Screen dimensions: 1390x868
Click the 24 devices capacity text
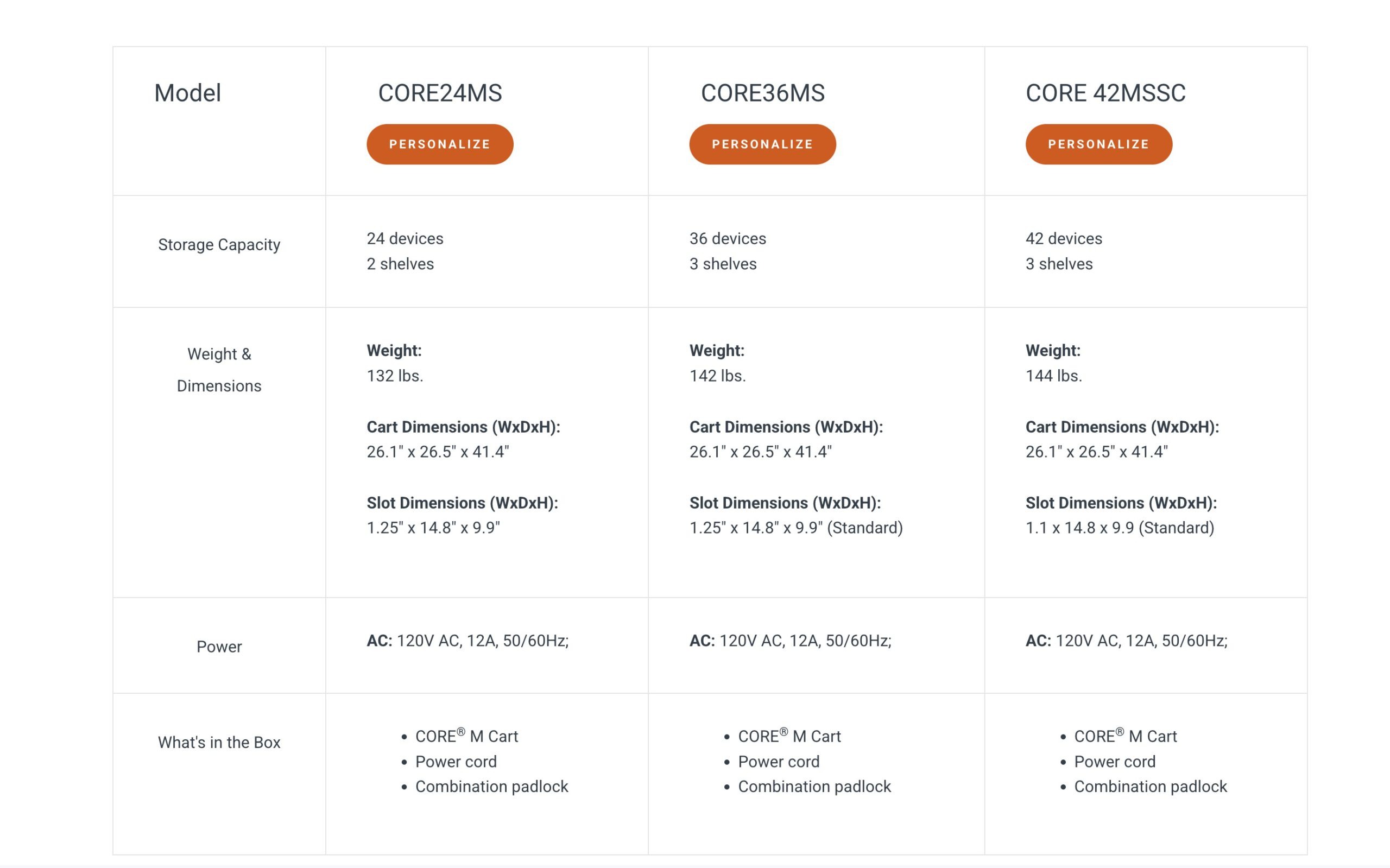point(405,238)
